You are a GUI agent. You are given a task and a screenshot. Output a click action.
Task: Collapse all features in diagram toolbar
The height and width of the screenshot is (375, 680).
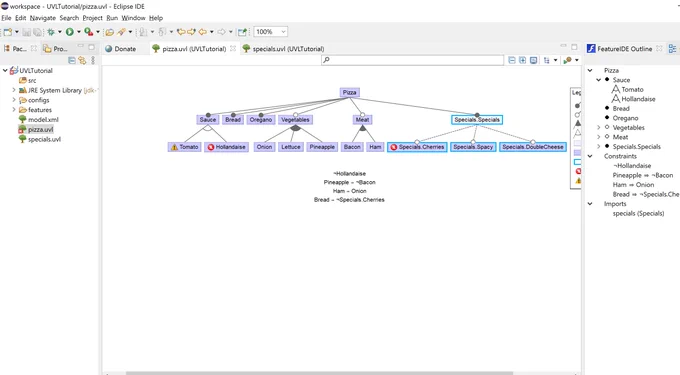512,60
